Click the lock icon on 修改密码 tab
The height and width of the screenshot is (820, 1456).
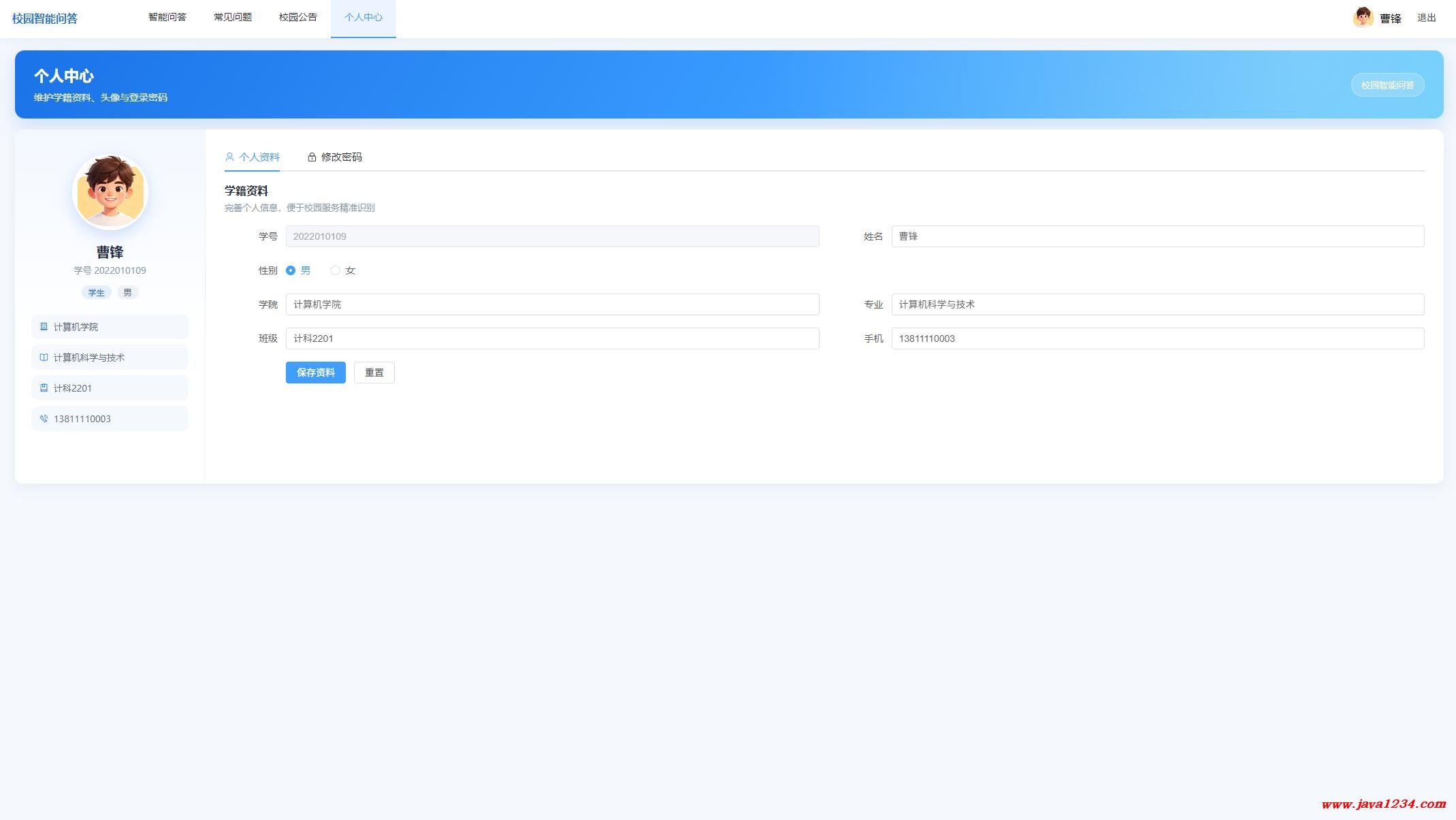pyautogui.click(x=312, y=157)
